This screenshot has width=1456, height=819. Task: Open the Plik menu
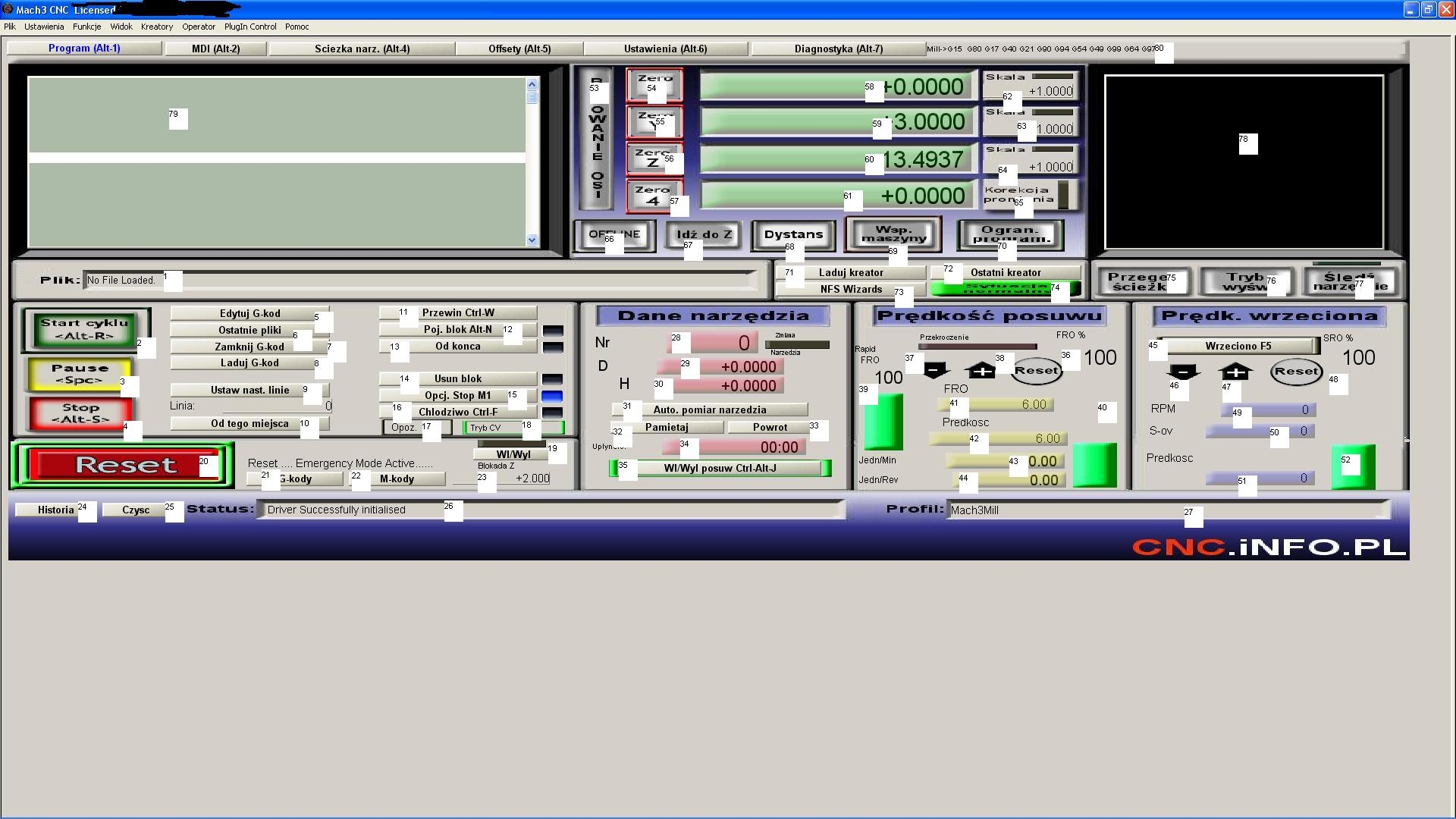tap(10, 27)
